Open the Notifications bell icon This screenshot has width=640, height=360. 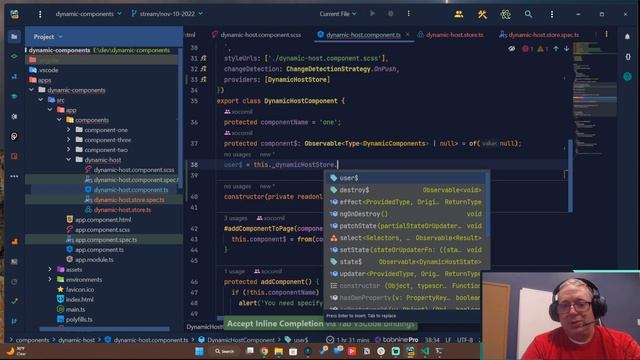click(627, 37)
